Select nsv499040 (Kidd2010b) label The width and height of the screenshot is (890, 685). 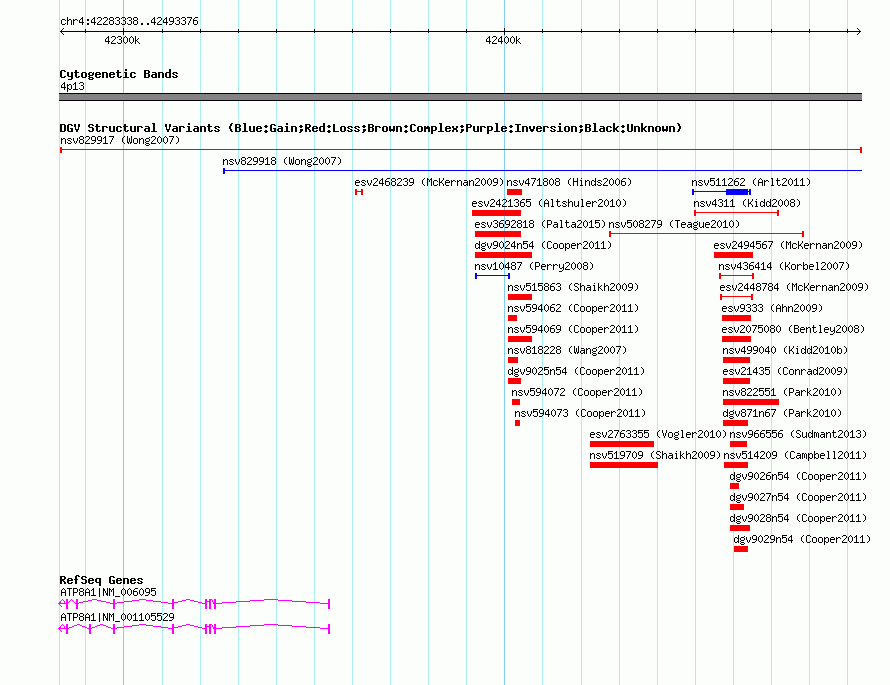pyautogui.click(x=785, y=350)
